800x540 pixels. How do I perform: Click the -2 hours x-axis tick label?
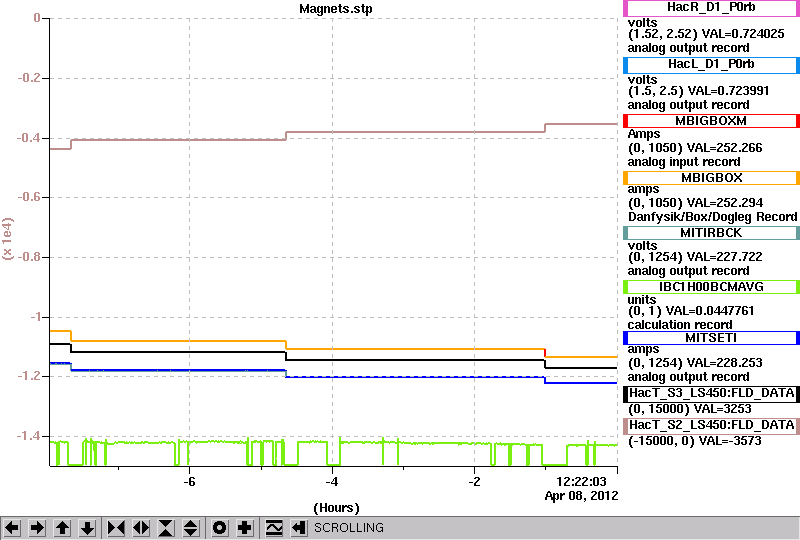click(x=474, y=482)
